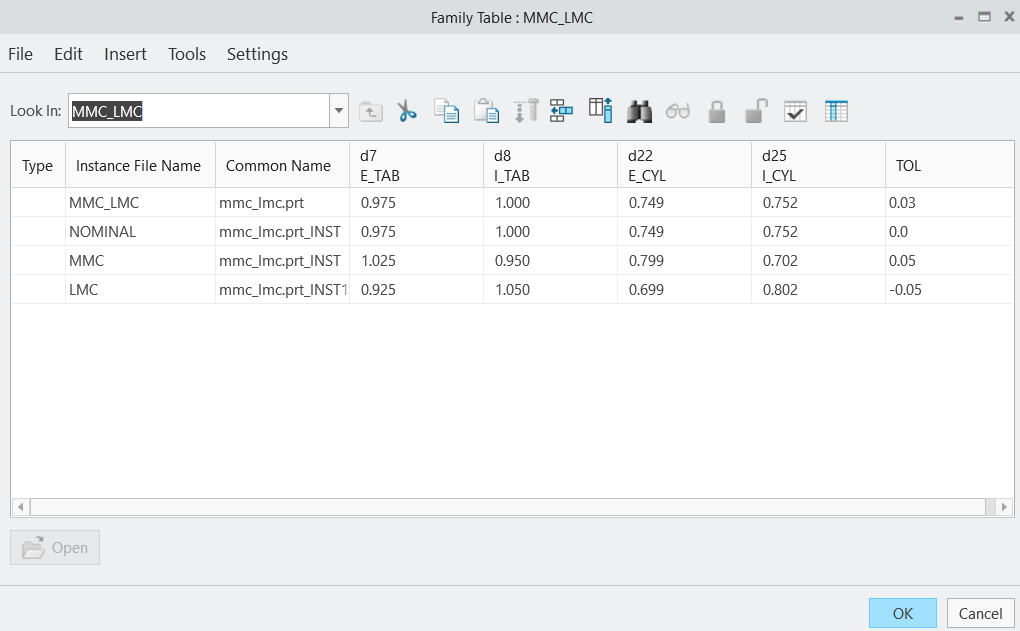Open the Add/delete table columns tool
This screenshot has height=631, width=1020.
(600, 110)
